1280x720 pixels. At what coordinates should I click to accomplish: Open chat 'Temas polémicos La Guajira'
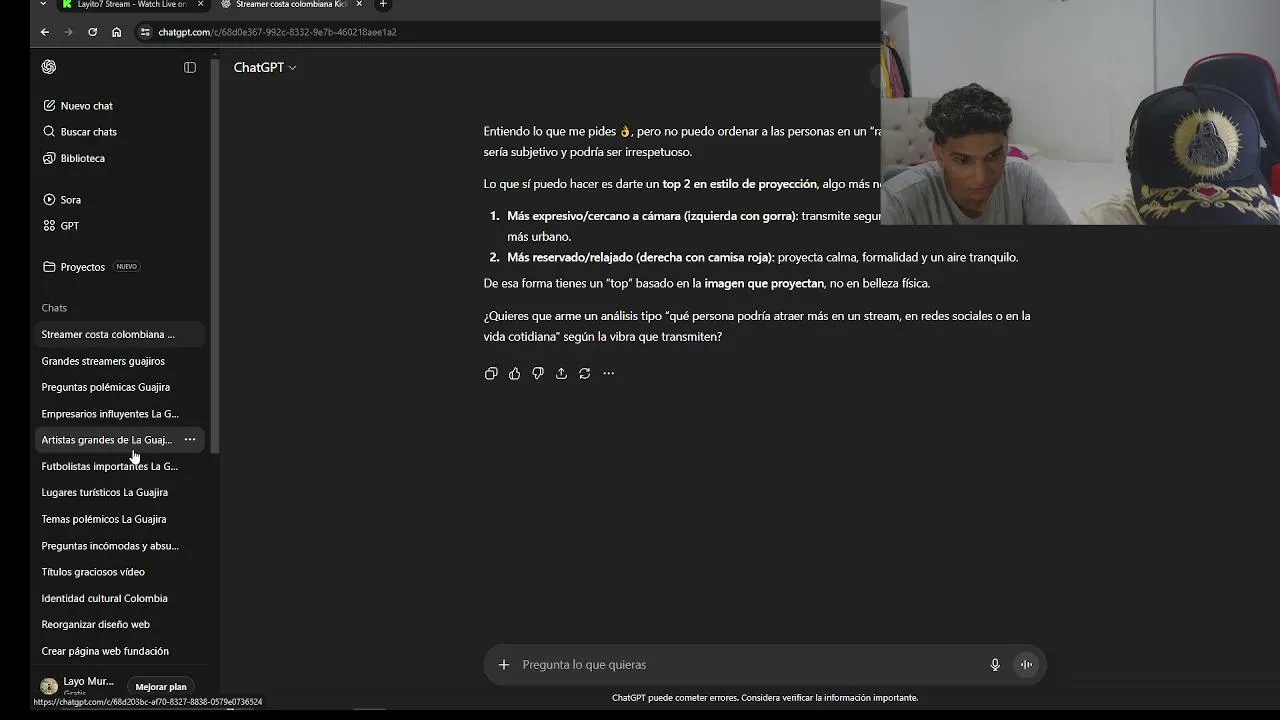pos(120,519)
